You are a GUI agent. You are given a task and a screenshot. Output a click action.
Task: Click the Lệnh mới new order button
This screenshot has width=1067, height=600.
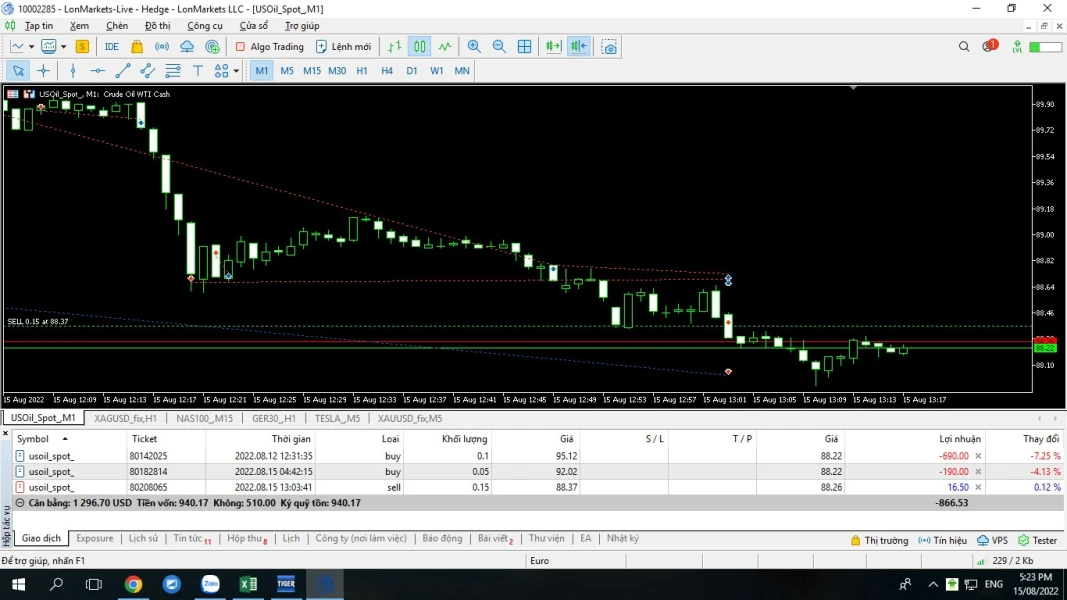click(x=343, y=47)
